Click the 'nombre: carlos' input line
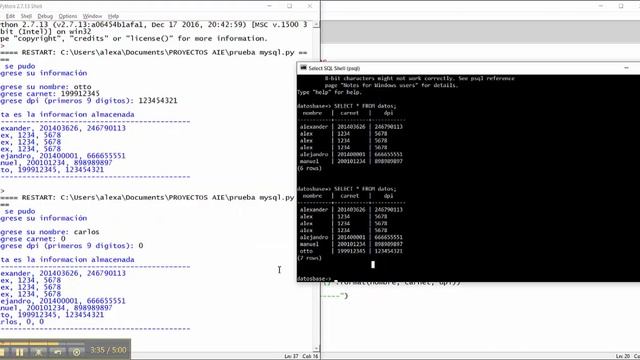 50,232
